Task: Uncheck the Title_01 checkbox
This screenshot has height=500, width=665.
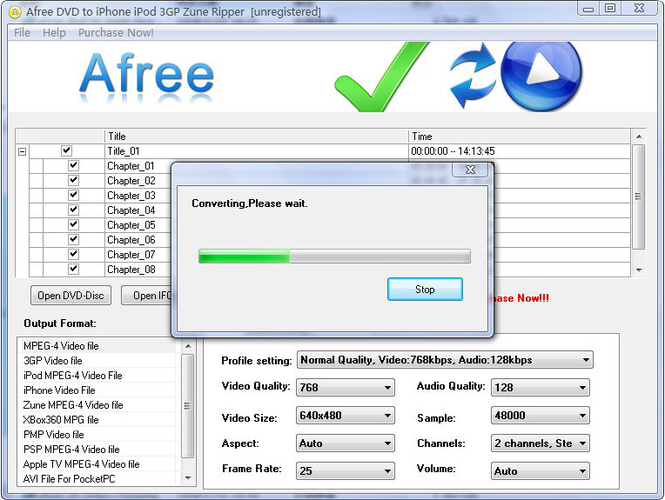Action: pyautogui.click(x=66, y=151)
